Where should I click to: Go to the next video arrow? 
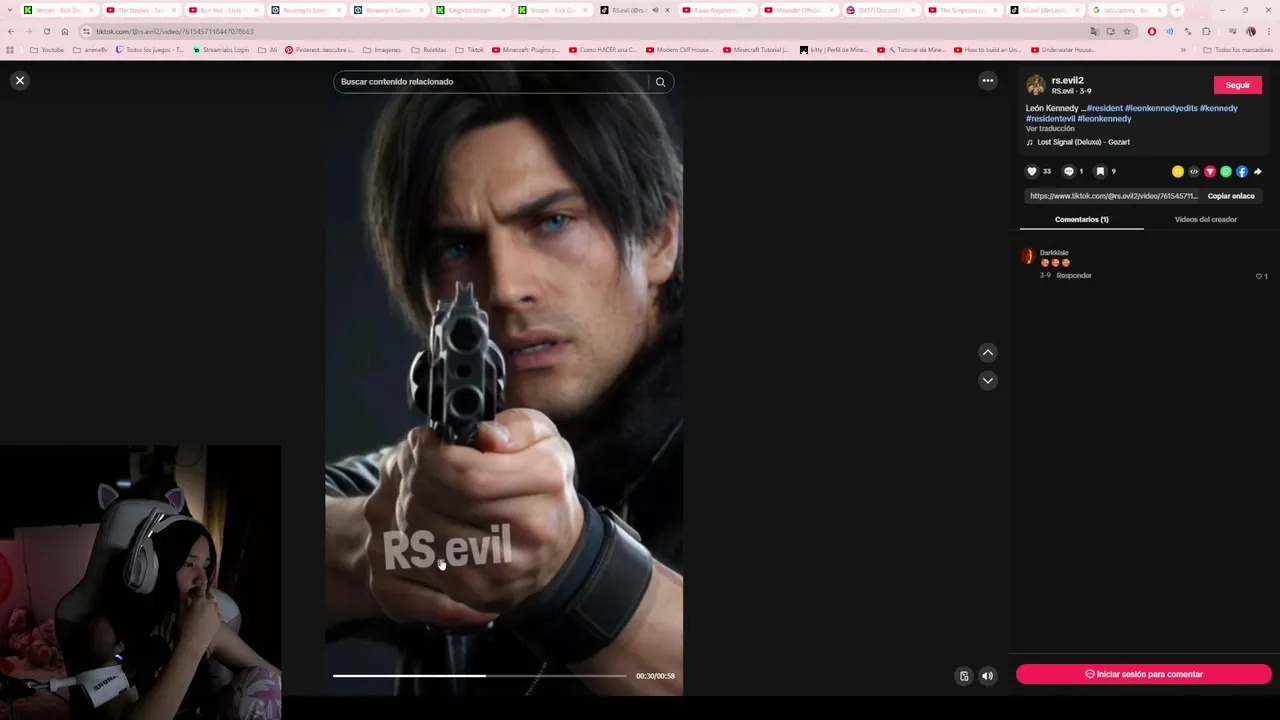click(987, 380)
